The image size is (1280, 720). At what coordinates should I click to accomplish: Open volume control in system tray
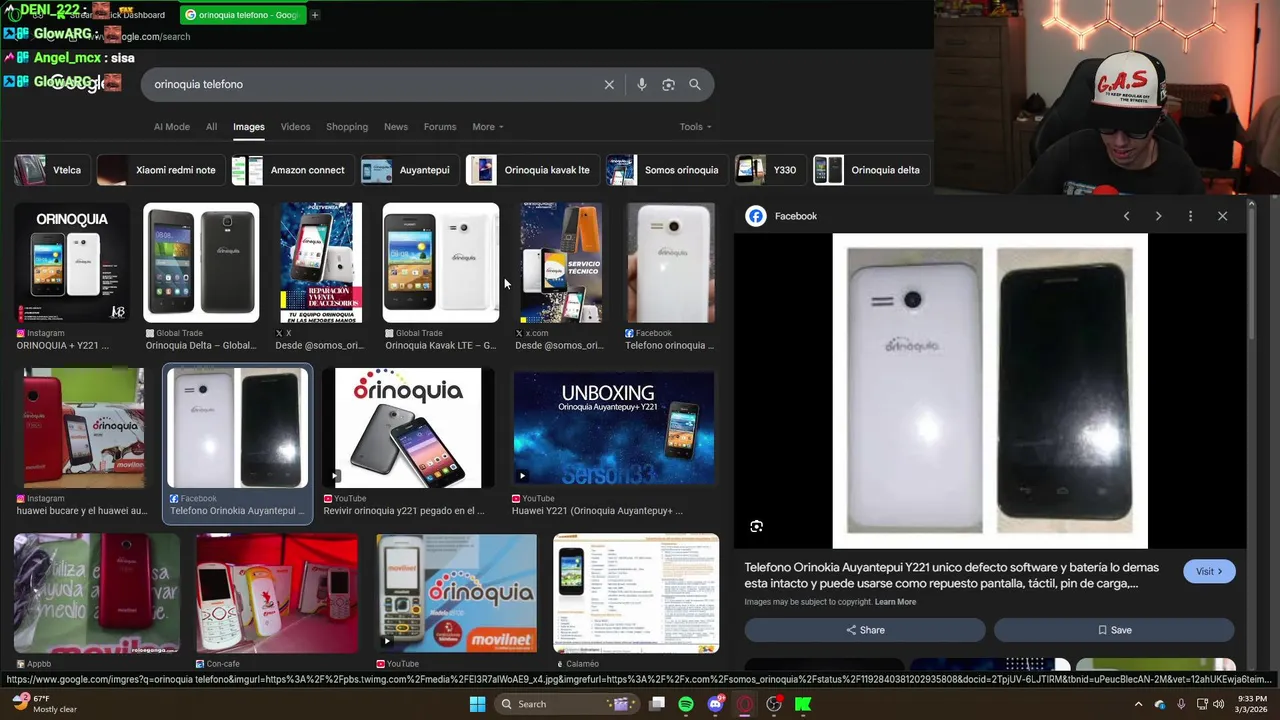click(x=1218, y=704)
